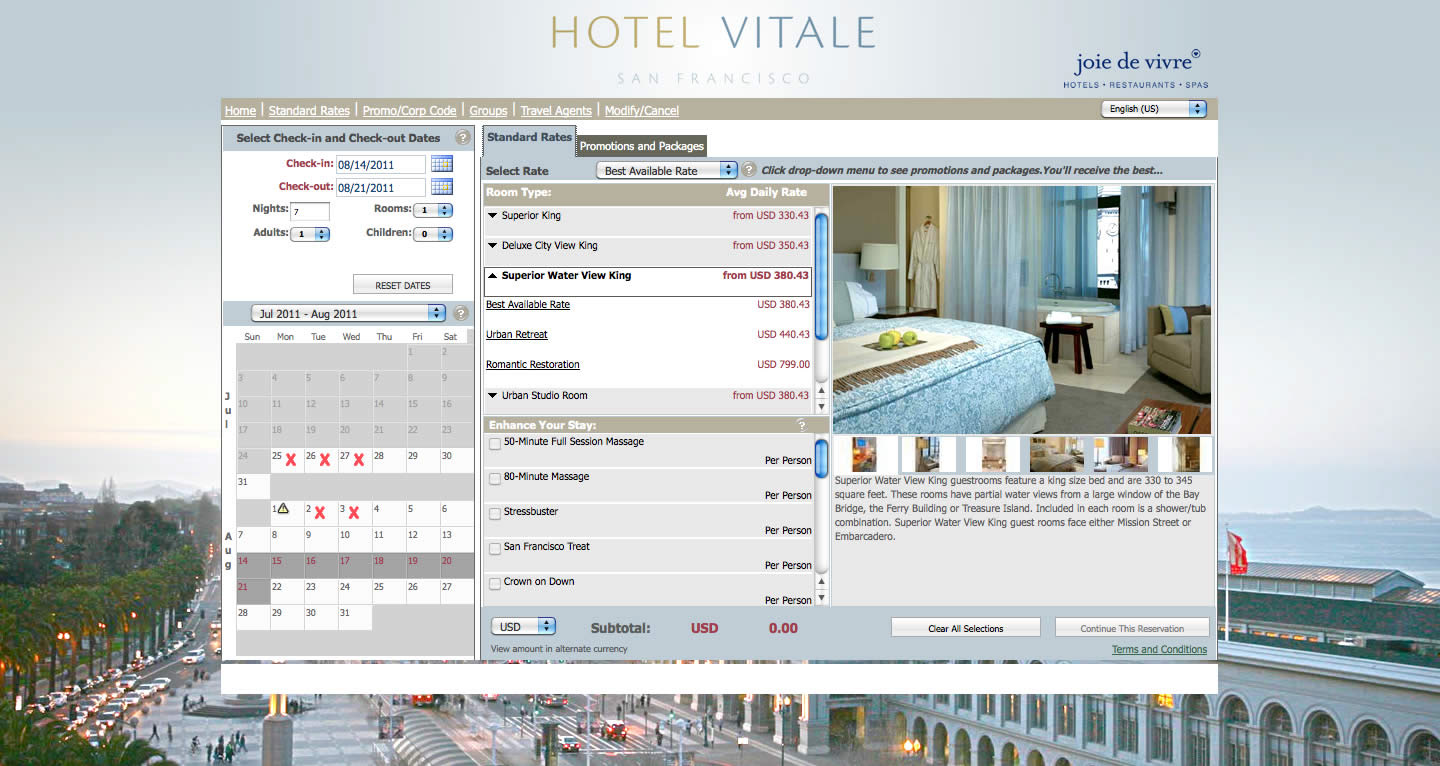Select the Best Available Rate link at USD 380.43

(x=528, y=305)
